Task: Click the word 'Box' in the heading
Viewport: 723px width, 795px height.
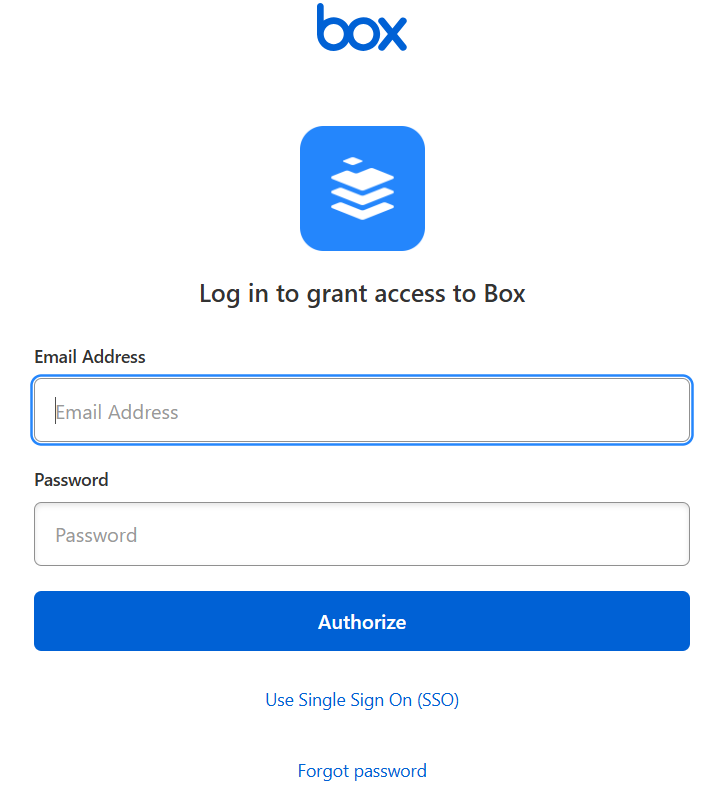Action: (x=505, y=294)
